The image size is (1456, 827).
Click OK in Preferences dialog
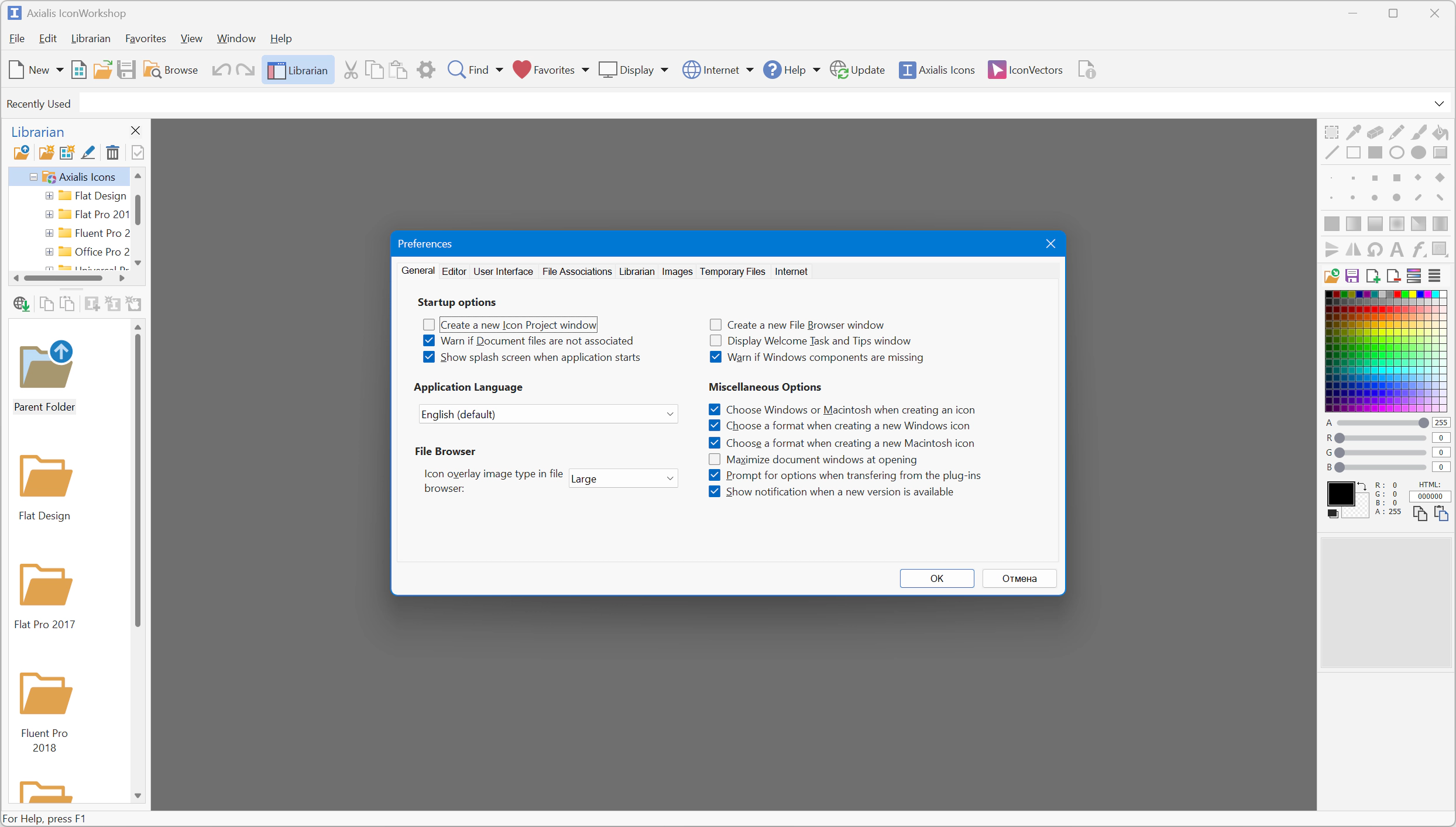(936, 578)
